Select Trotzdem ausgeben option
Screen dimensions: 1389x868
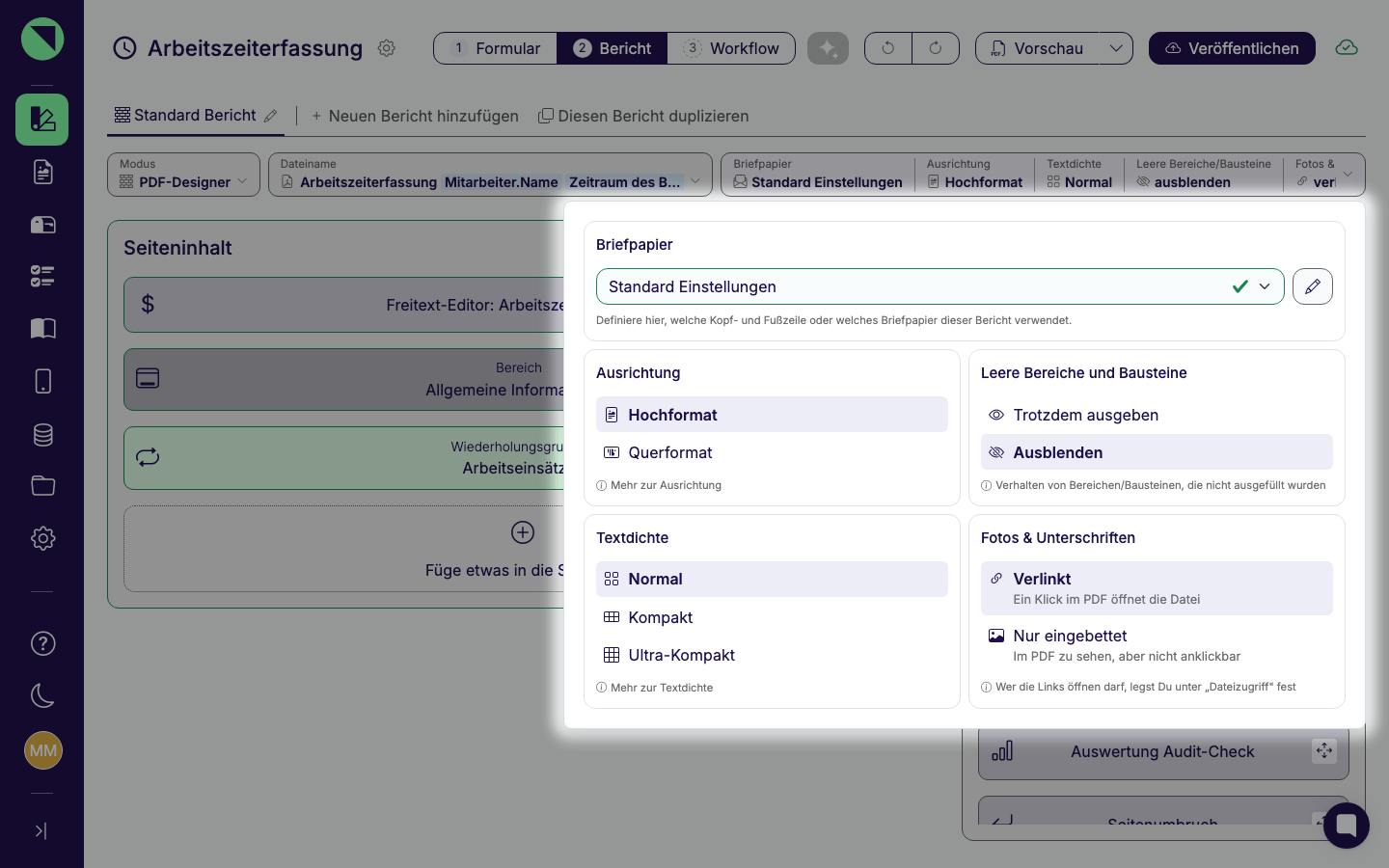point(1157,415)
